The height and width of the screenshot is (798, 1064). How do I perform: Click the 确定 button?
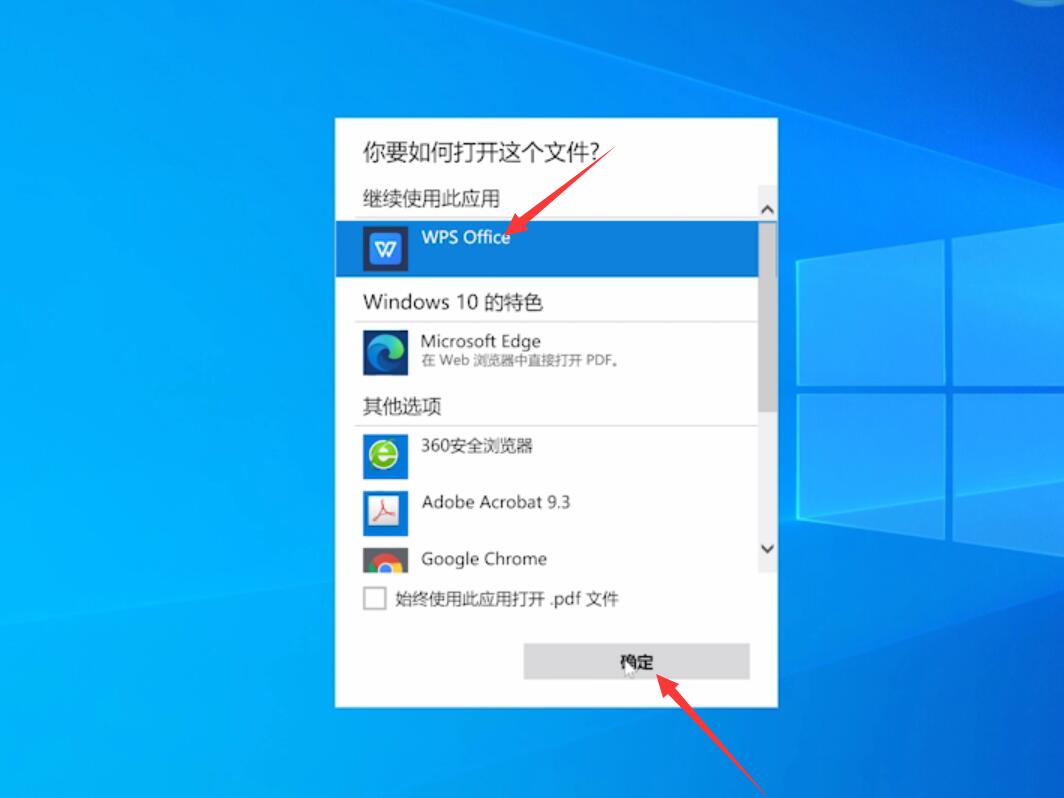click(x=636, y=662)
